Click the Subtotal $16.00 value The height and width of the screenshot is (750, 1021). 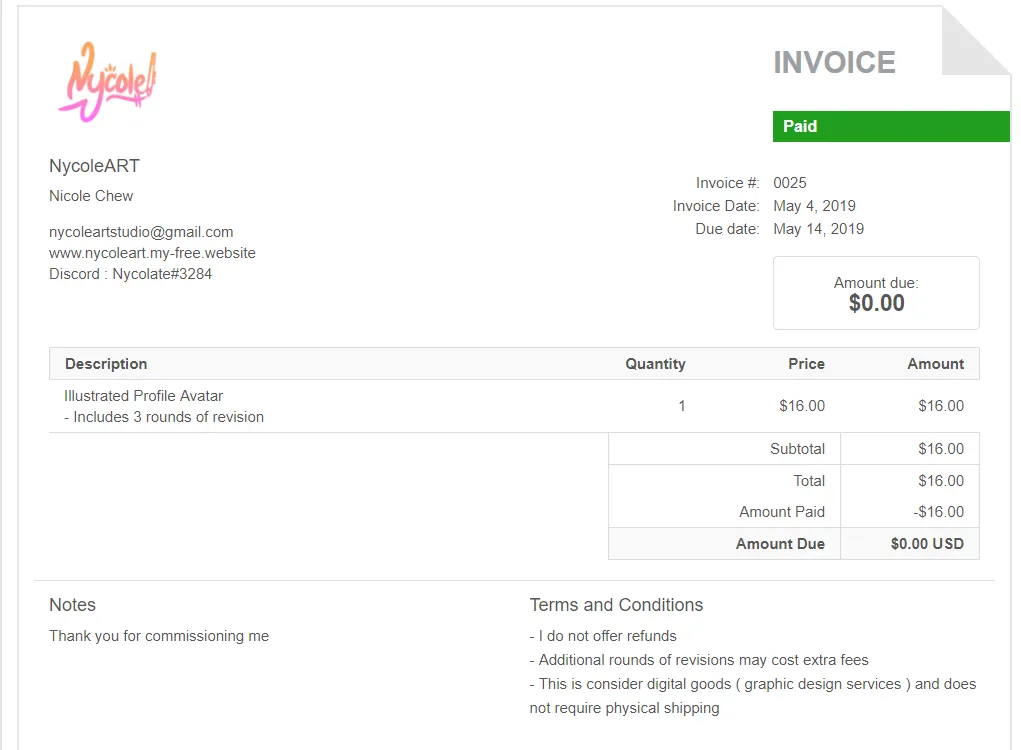click(x=941, y=449)
